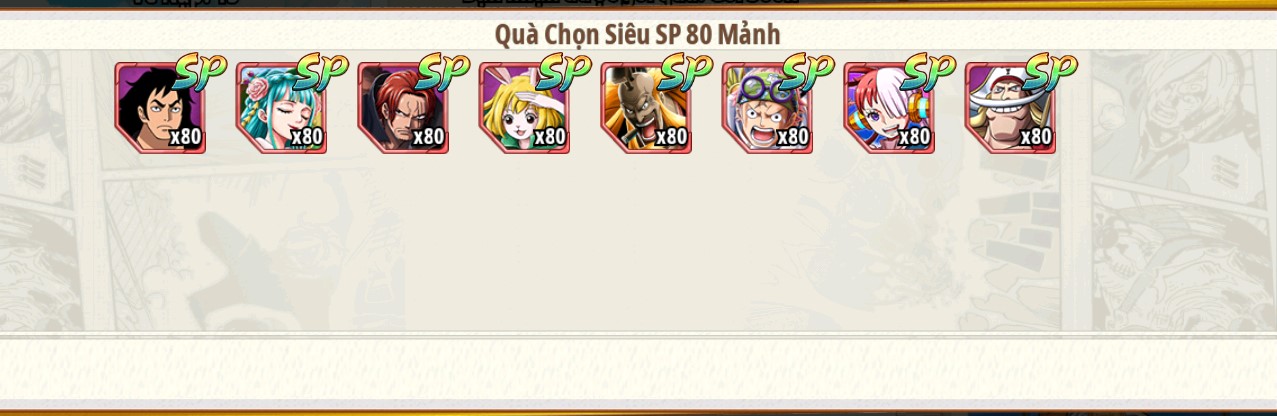Select the black-haired man character shard
Screen dimensions: 1277x416
click(x=160, y=108)
